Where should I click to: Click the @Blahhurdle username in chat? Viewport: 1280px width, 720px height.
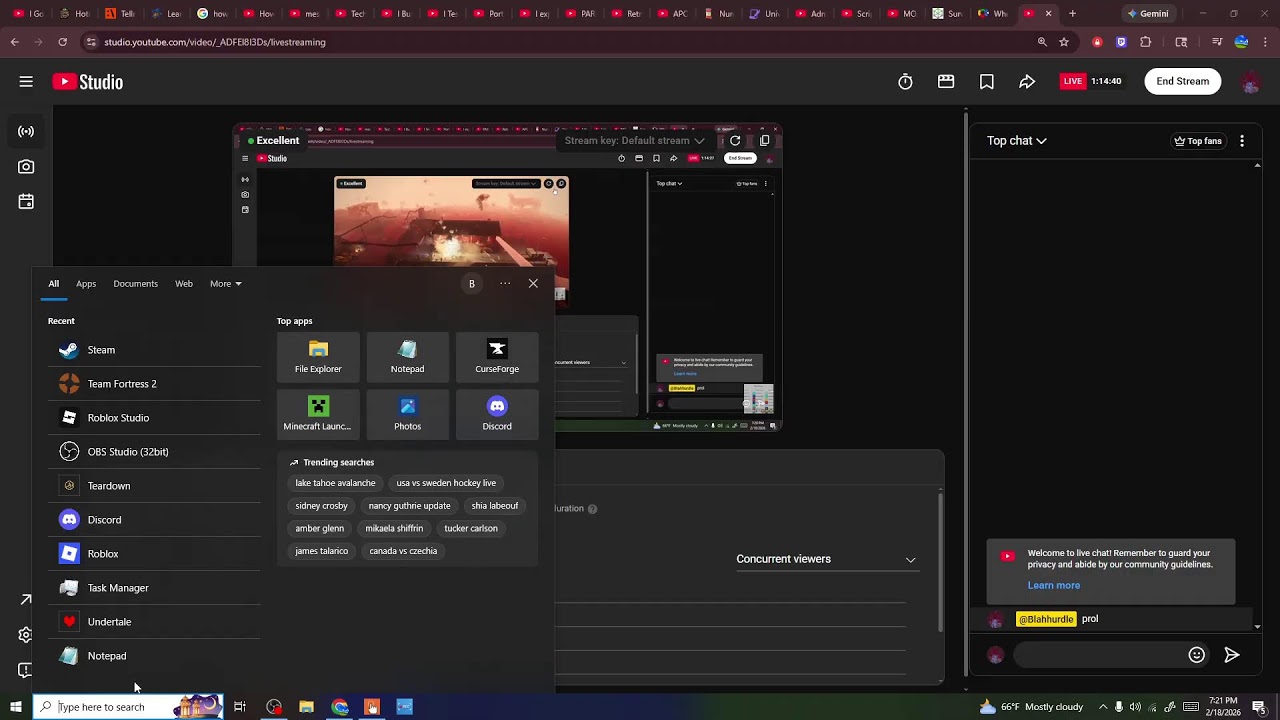[1046, 619]
